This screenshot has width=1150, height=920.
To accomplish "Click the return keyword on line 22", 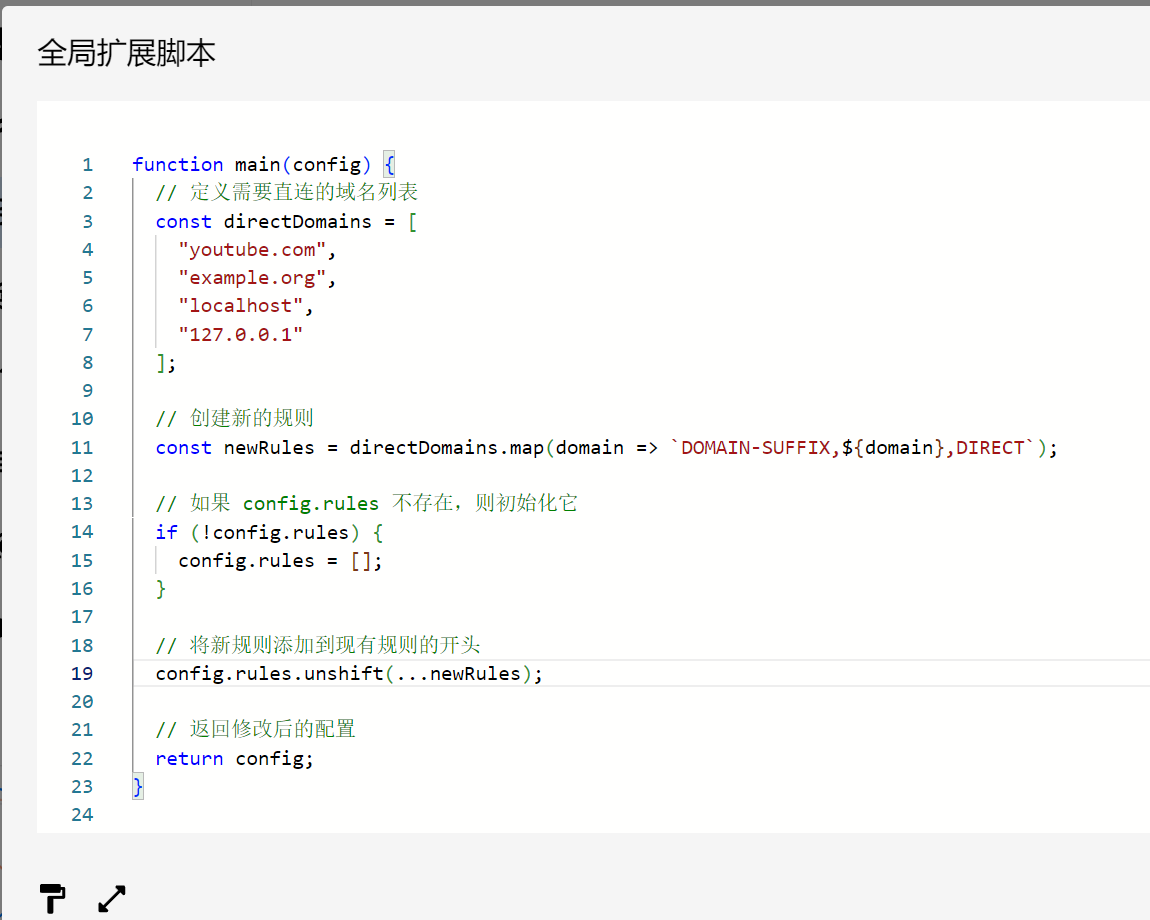I will [189, 759].
